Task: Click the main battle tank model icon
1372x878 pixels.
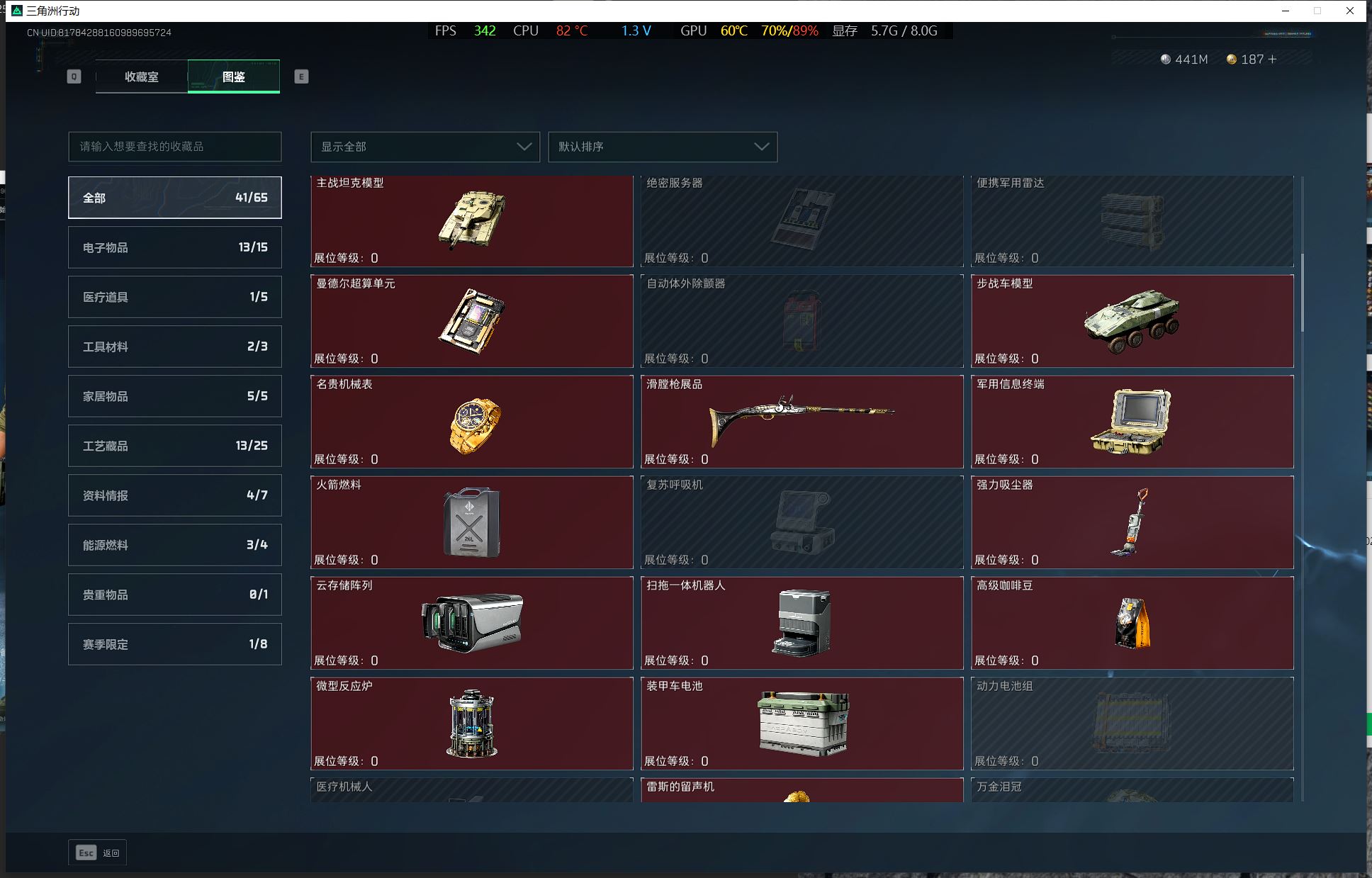Action: tap(471, 220)
